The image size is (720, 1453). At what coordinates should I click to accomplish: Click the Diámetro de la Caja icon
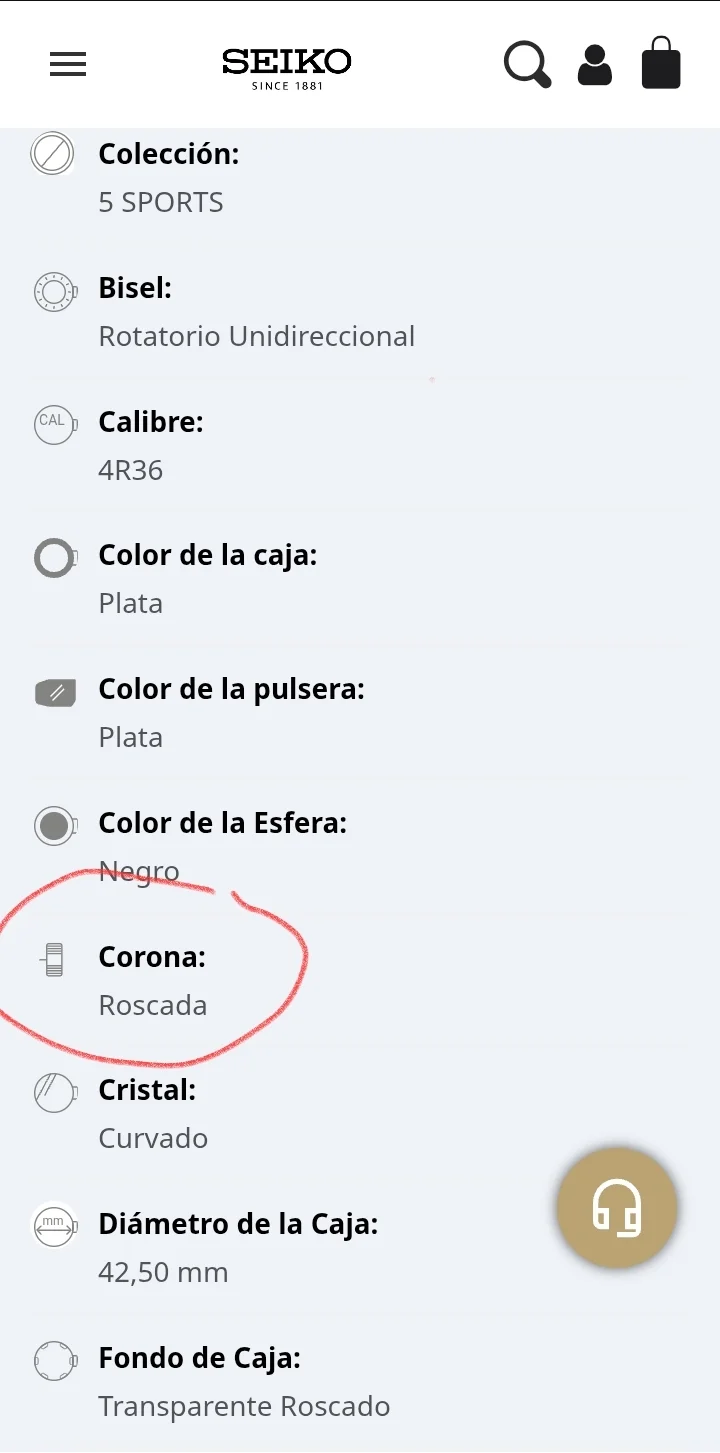[54, 1226]
